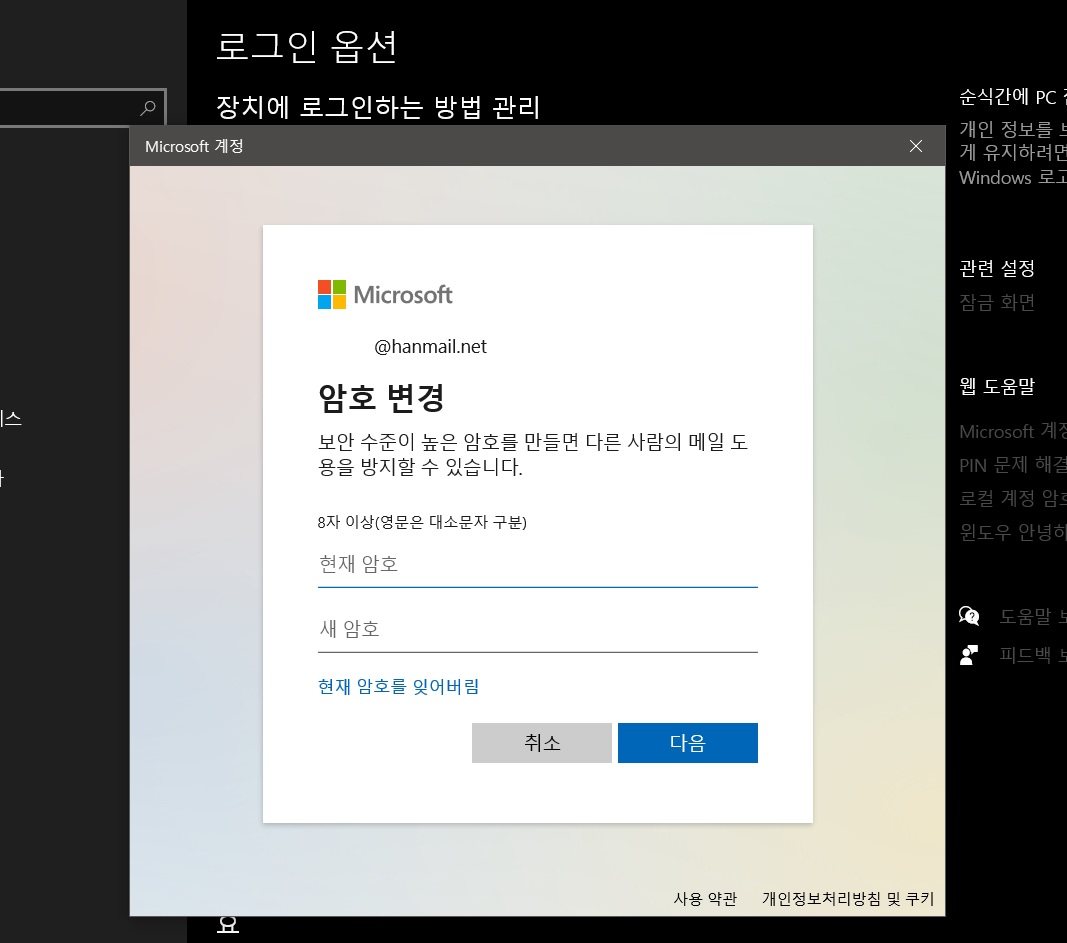Click the Send feedback link text

tap(1032, 655)
